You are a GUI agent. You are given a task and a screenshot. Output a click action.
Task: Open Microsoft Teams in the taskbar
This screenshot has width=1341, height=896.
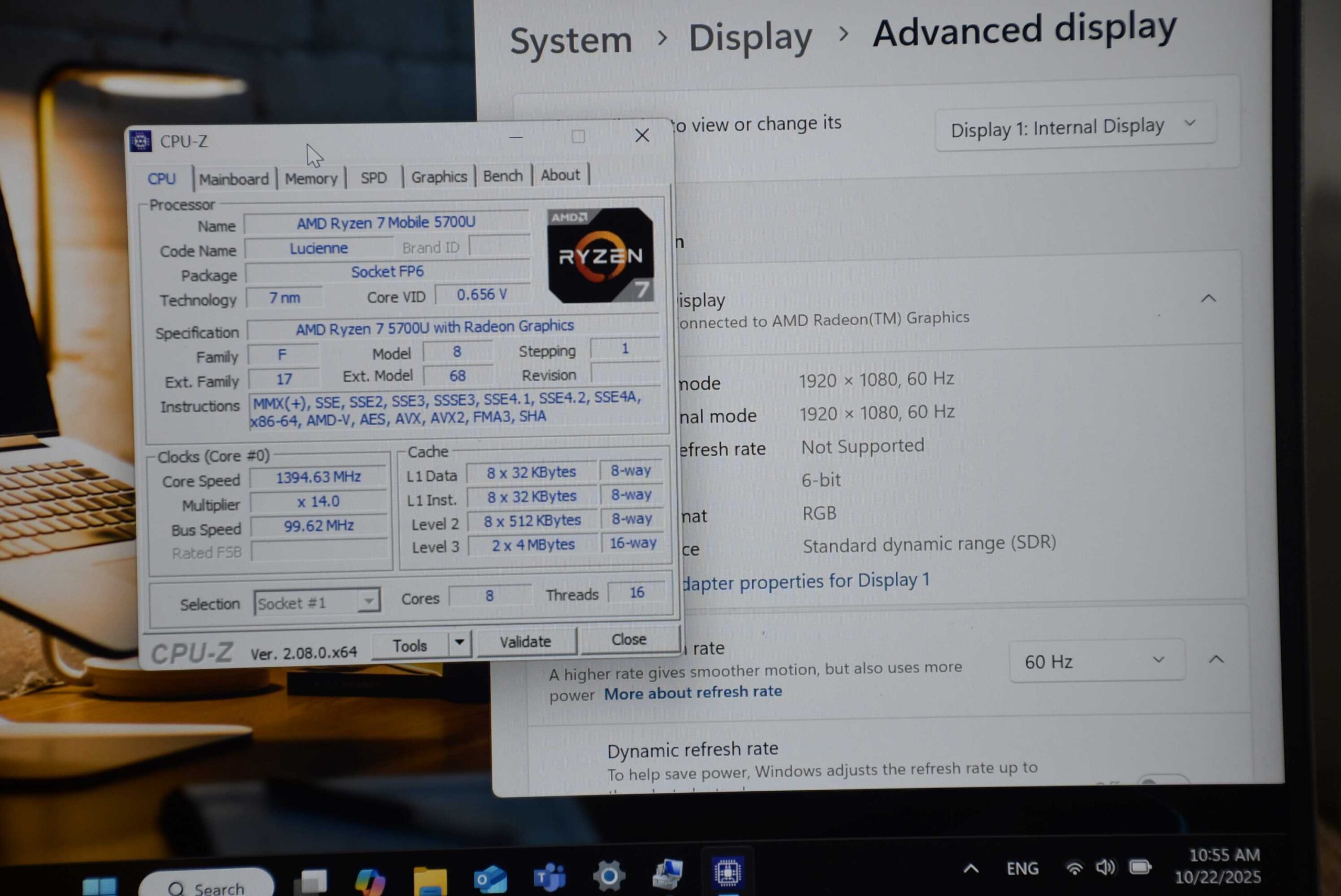click(x=549, y=877)
